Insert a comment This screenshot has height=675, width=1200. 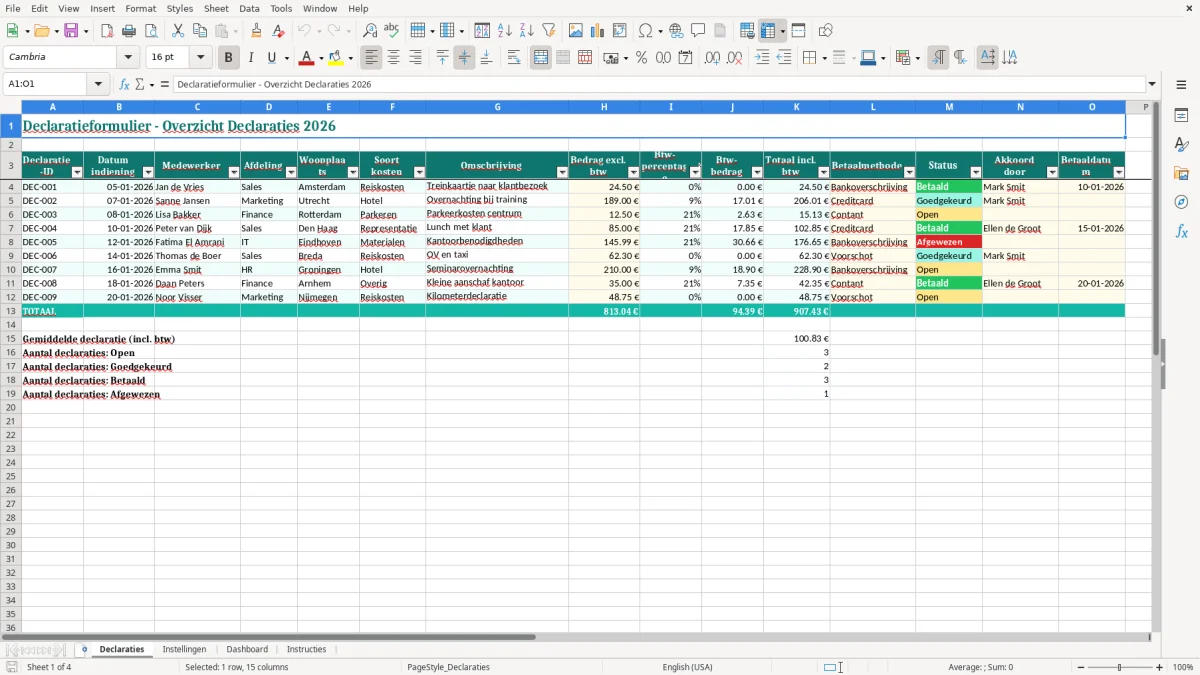click(698, 31)
